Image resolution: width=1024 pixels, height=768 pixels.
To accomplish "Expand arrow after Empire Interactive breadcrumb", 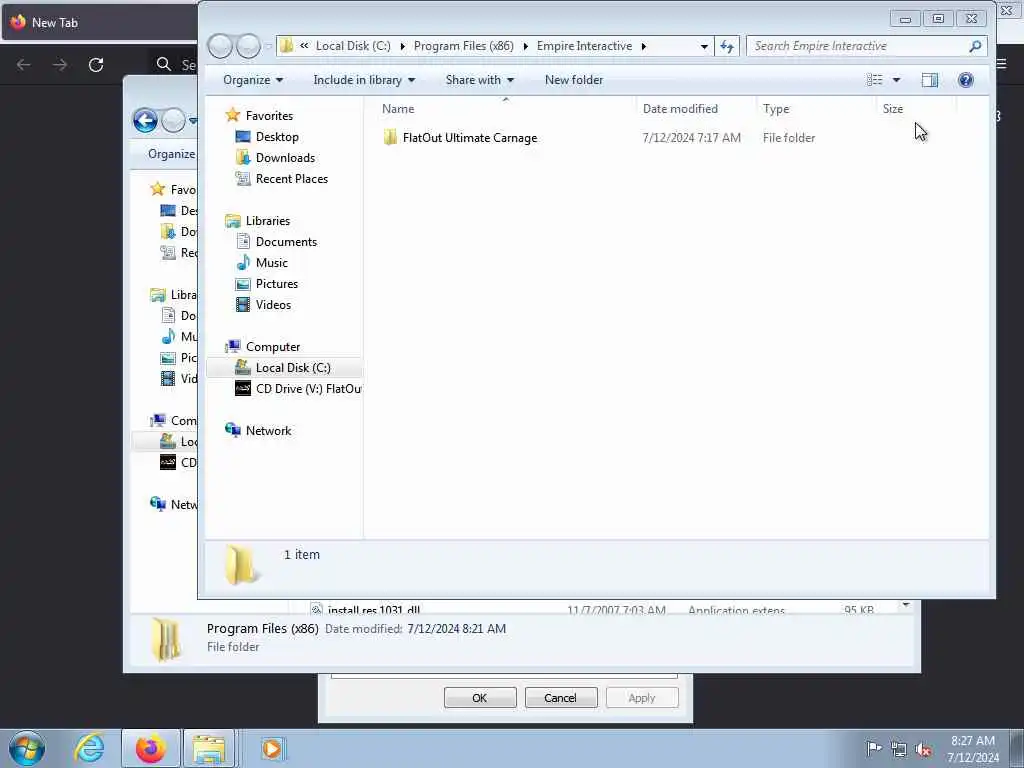I will tap(643, 46).
